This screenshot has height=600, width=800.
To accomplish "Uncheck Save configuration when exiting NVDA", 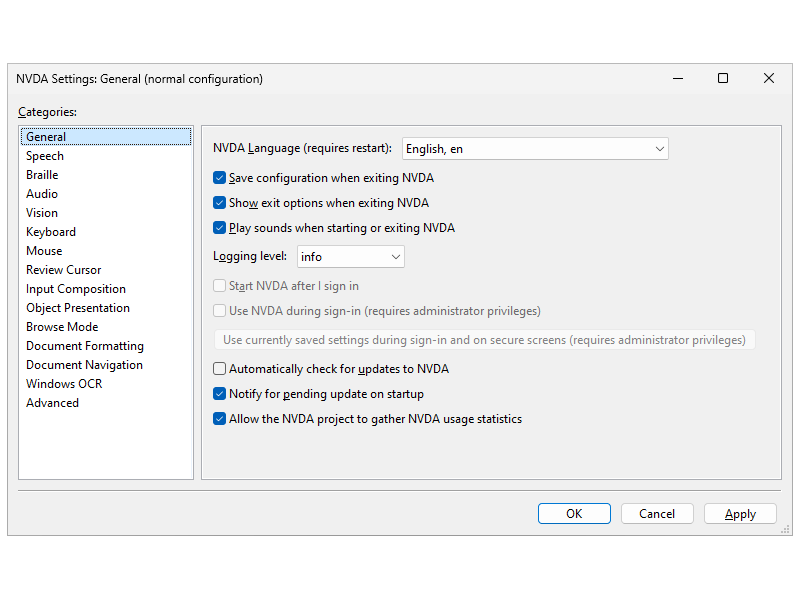I will pyautogui.click(x=220, y=178).
